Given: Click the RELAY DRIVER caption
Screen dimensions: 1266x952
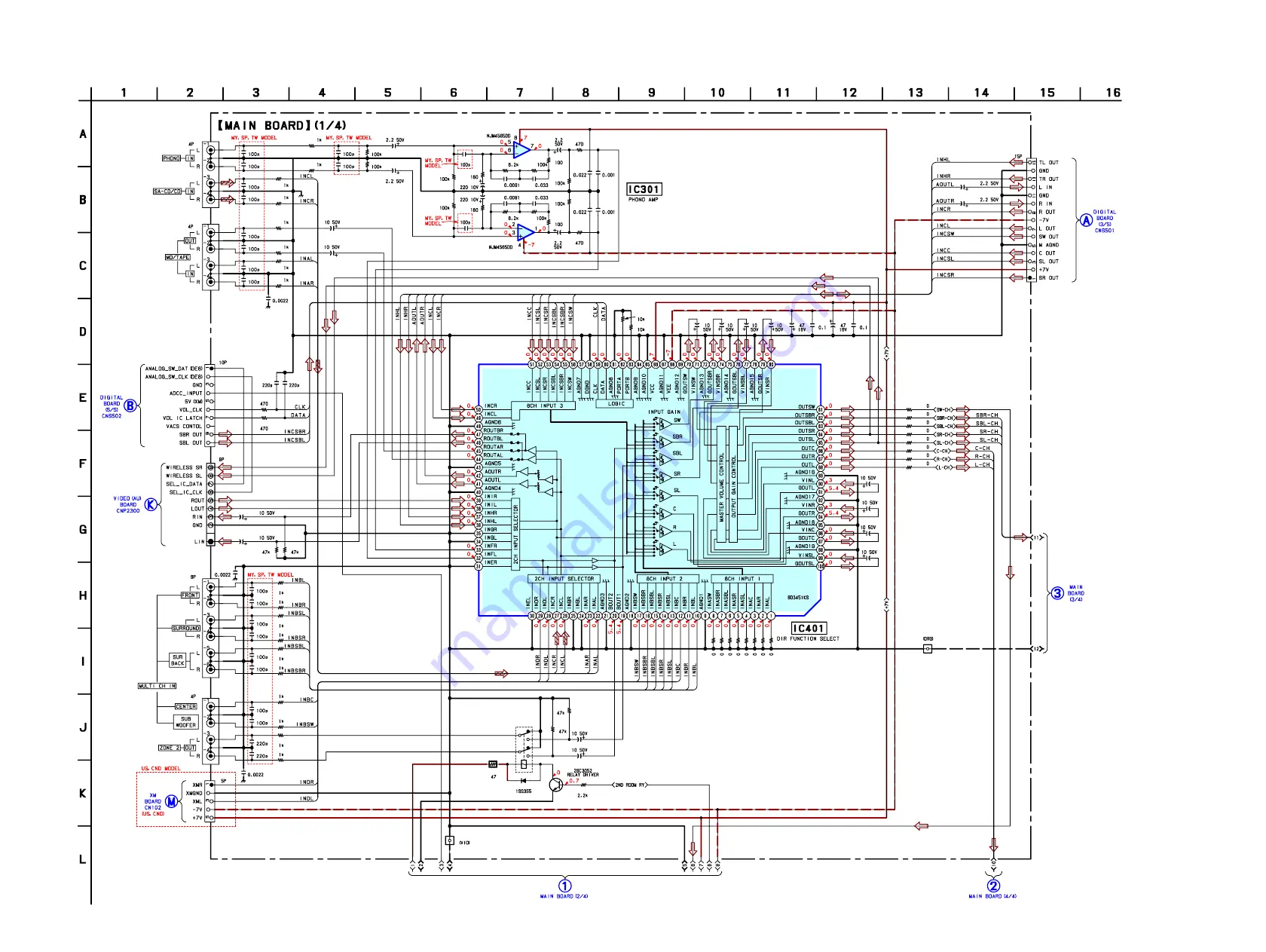Looking at the screenshot, I should click(583, 775).
